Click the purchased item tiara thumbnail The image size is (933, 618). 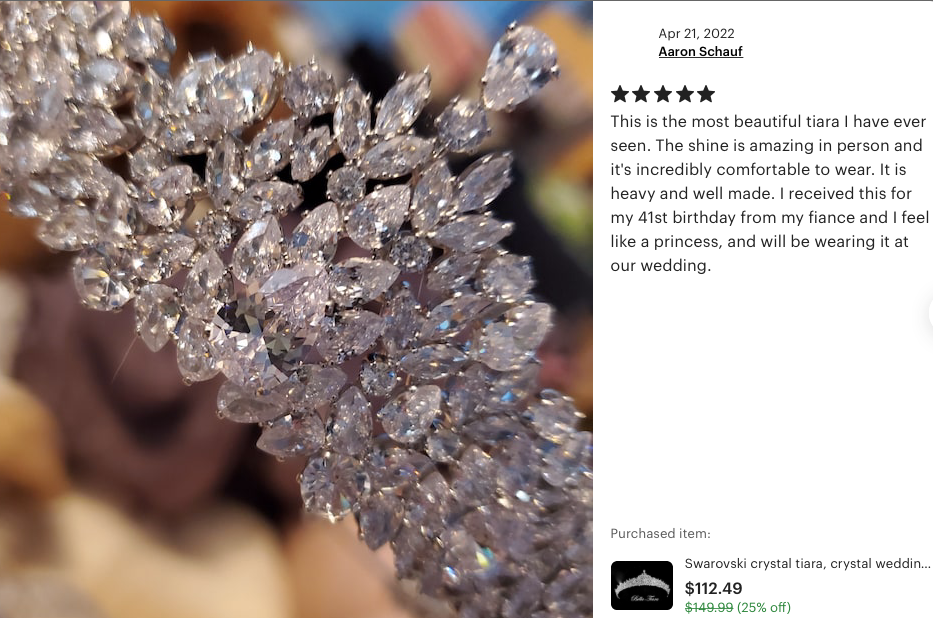(641, 585)
